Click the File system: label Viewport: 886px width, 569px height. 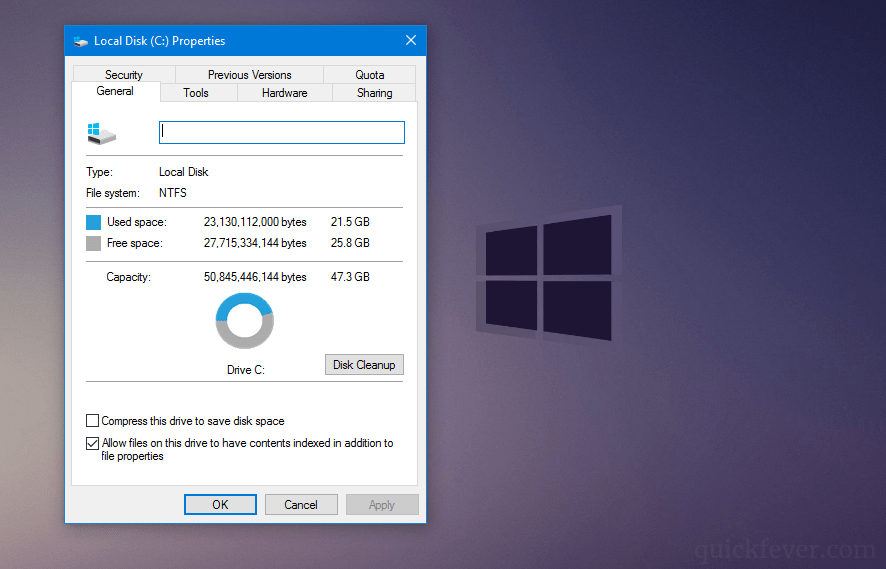tap(112, 193)
